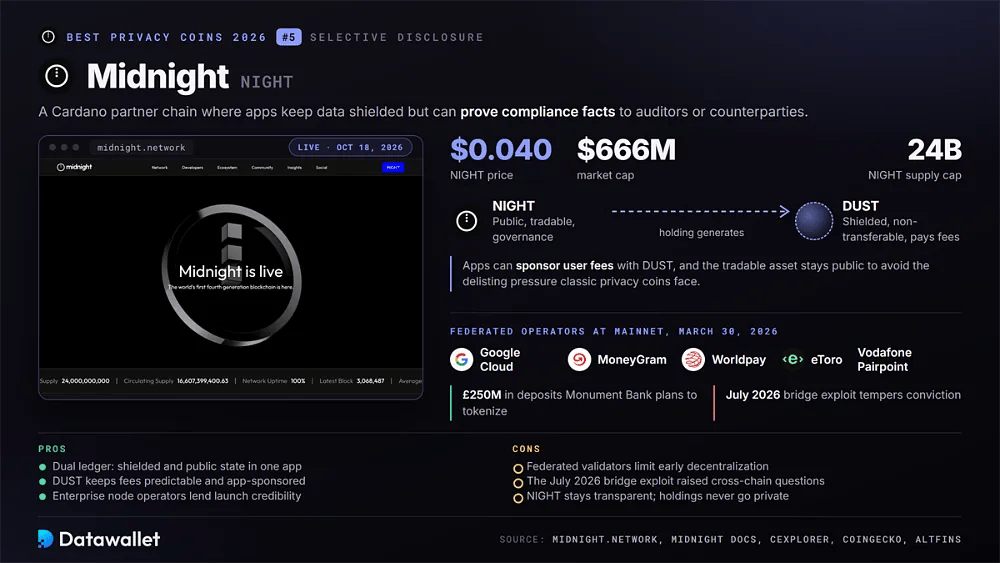Screen dimensions: 1000x563
Task: Open the Developers menu item
Action: (x=192, y=168)
